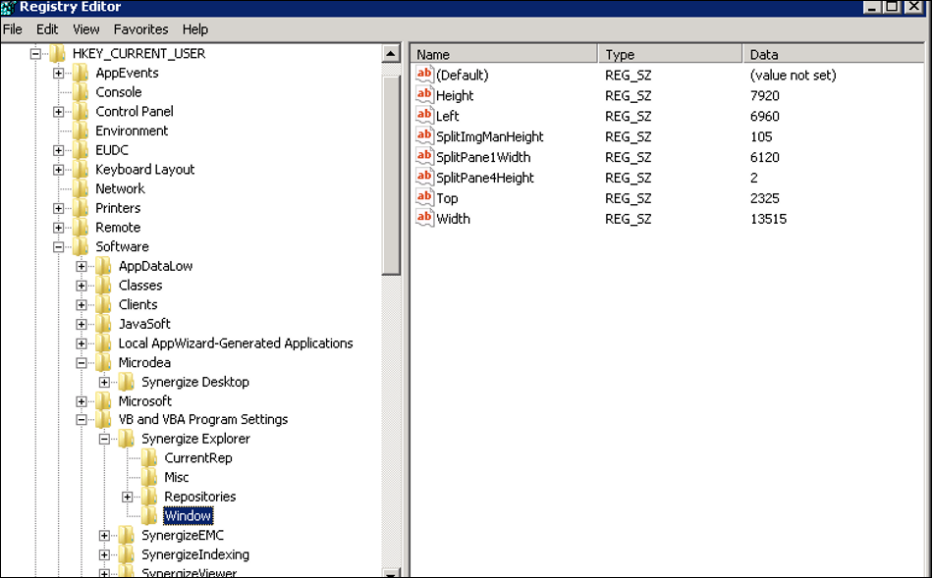Click the Registry Editor title bar icon
This screenshot has height=578, width=933.
click(x=8, y=7)
